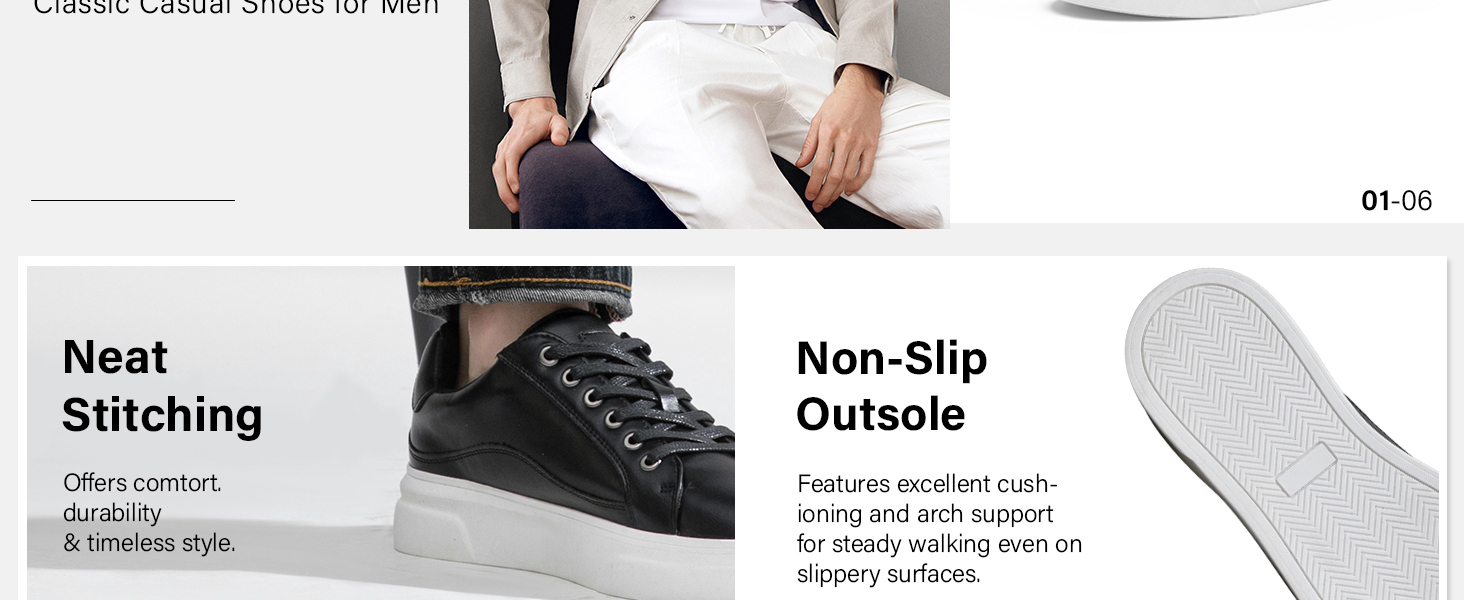Click the 01-06 slide counter
The width and height of the screenshot is (1464, 600).
tap(1396, 201)
